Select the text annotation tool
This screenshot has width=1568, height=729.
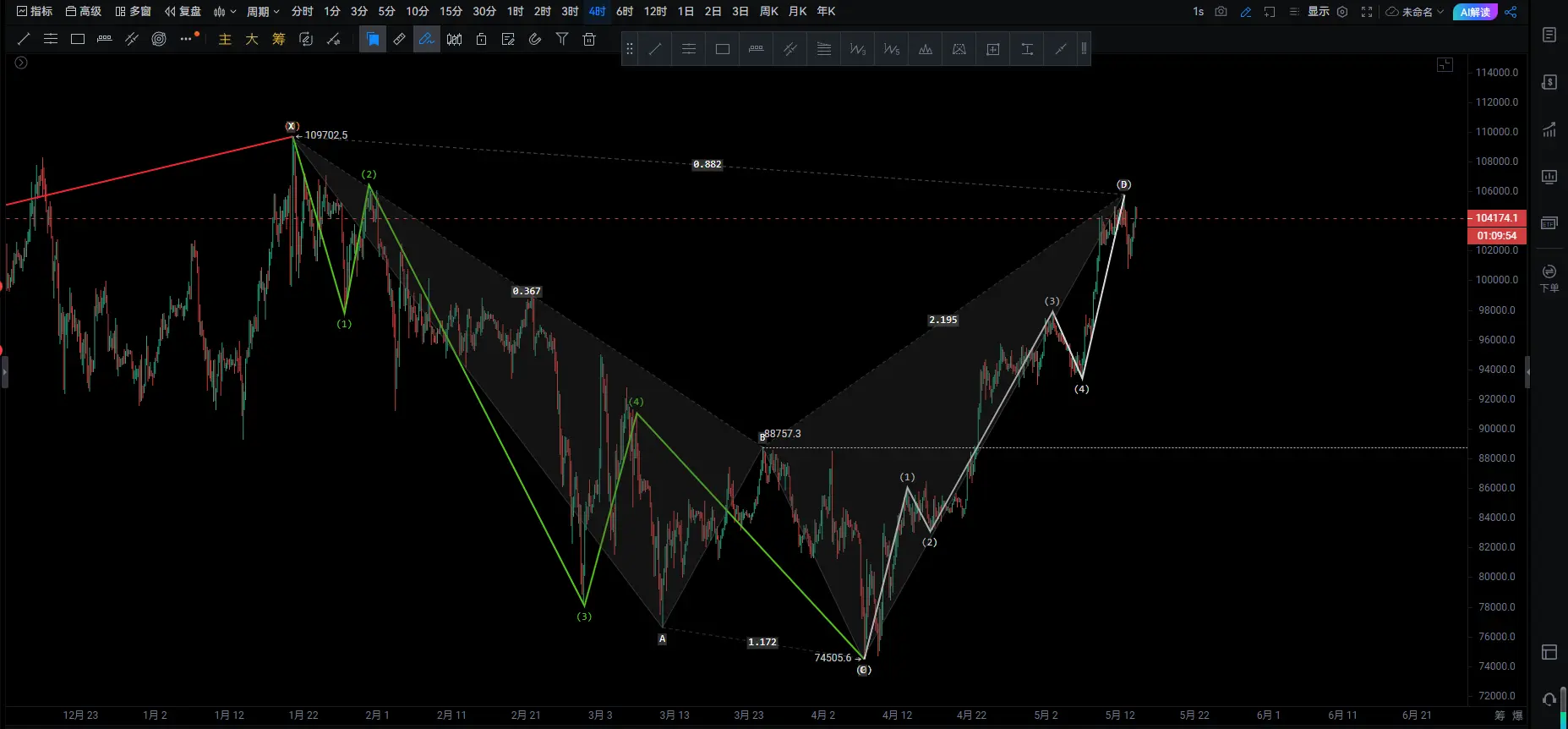coord(1027,49)
